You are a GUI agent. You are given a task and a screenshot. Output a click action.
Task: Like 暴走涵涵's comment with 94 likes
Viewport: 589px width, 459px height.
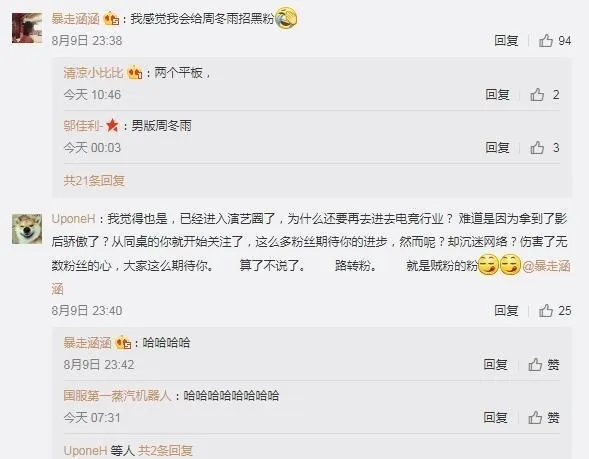(x=554, y=41)
